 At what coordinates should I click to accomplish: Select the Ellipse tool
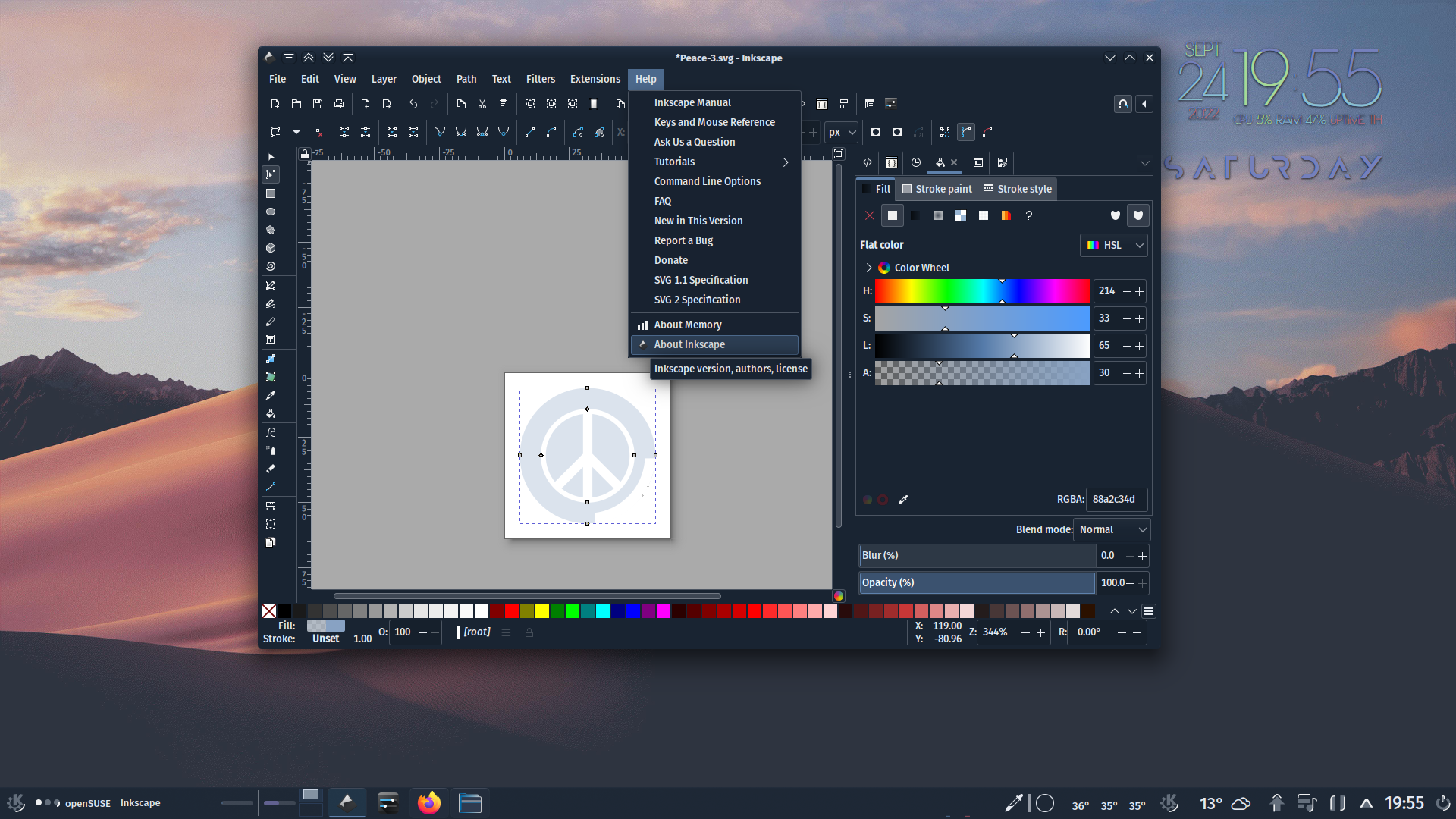pyautogui.click(x=271, y=212)
